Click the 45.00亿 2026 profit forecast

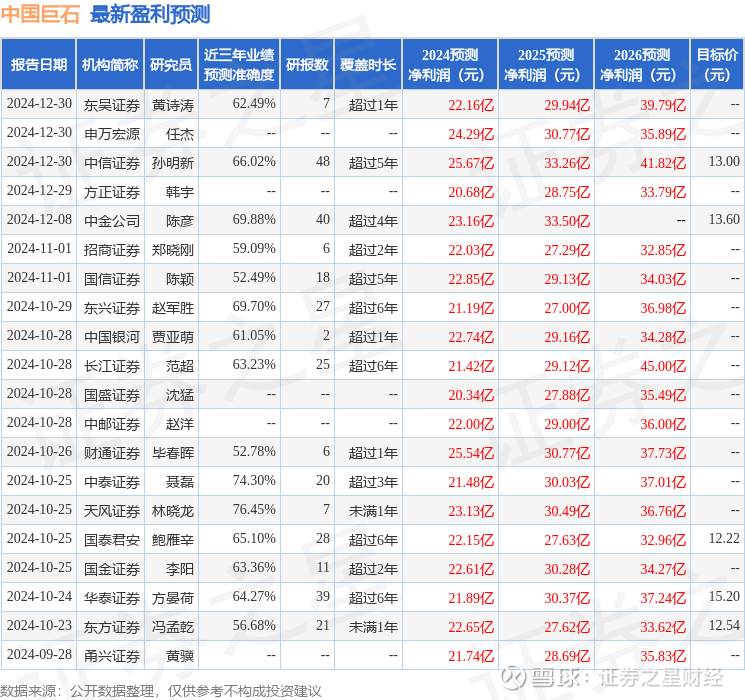(663, 366)
